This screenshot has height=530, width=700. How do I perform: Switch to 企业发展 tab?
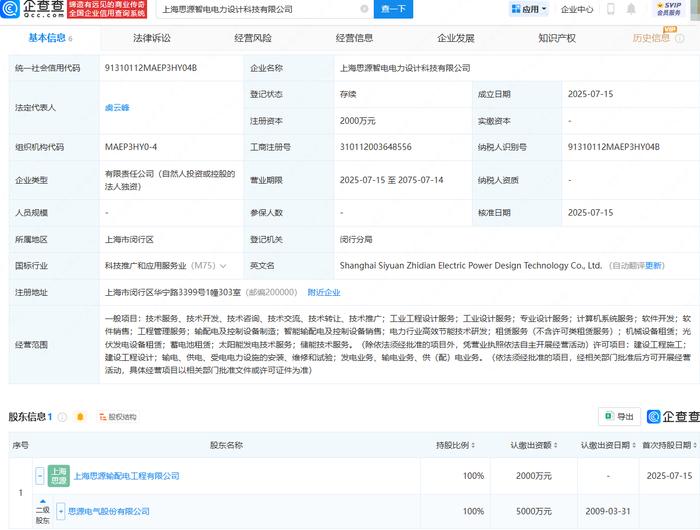455,38
